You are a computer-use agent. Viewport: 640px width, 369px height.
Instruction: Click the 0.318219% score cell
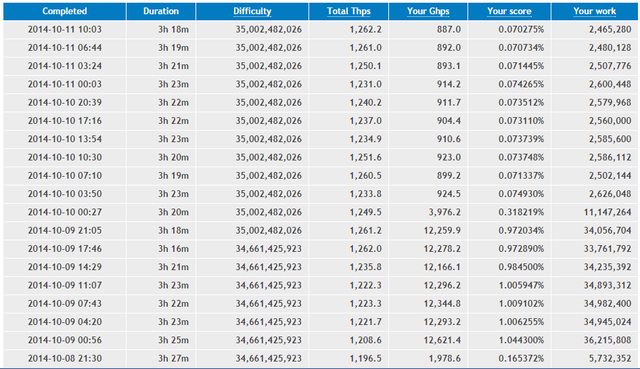[521, 212]
